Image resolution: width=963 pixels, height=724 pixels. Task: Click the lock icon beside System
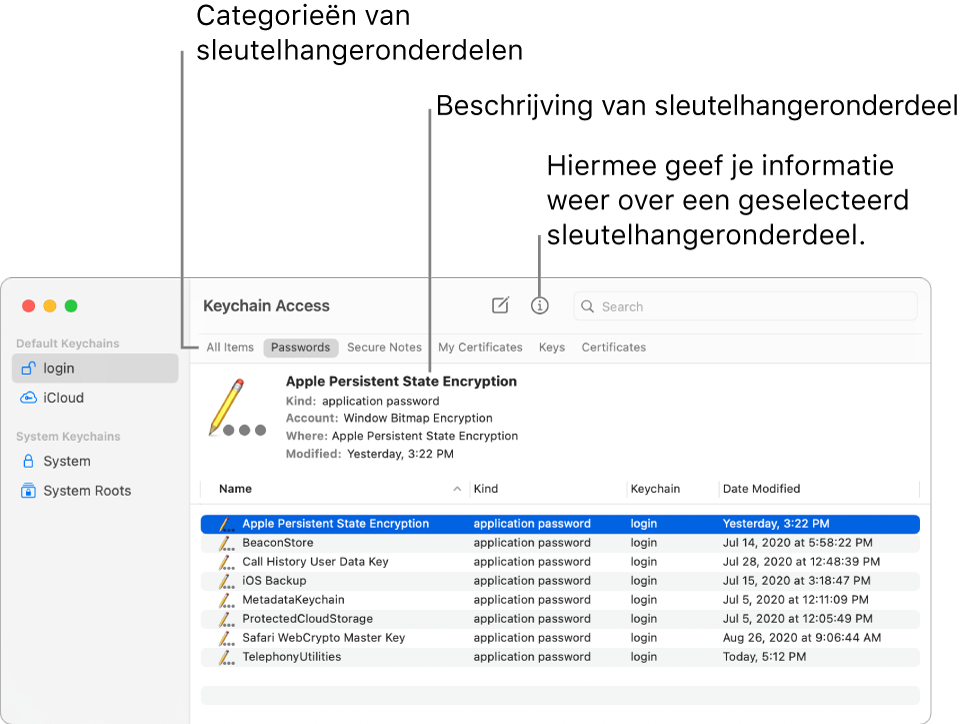(x=28, y=461)
